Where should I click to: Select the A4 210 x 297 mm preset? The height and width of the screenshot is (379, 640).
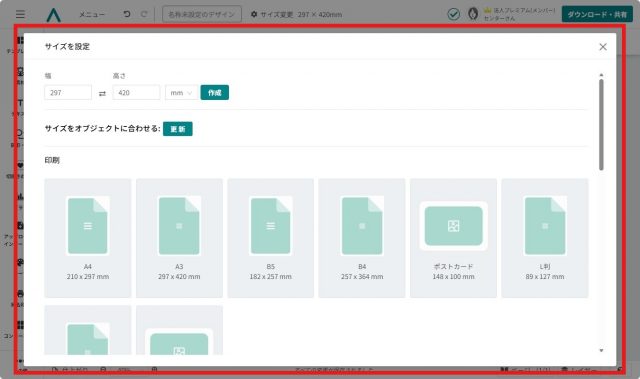[x=88, y=238]
